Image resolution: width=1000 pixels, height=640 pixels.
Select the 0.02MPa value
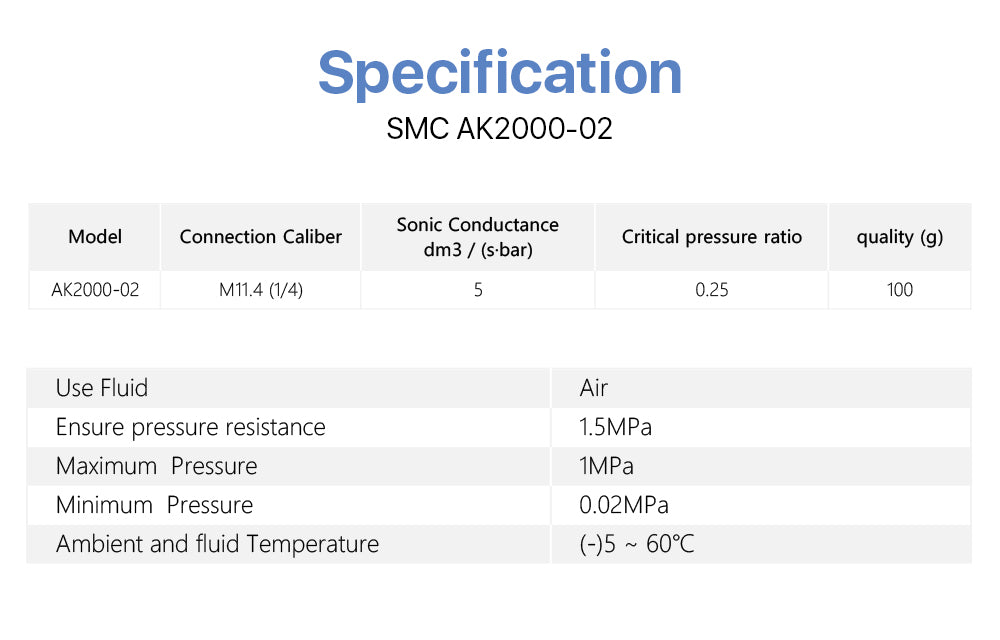pyautogui.click(x=624, y=505)
